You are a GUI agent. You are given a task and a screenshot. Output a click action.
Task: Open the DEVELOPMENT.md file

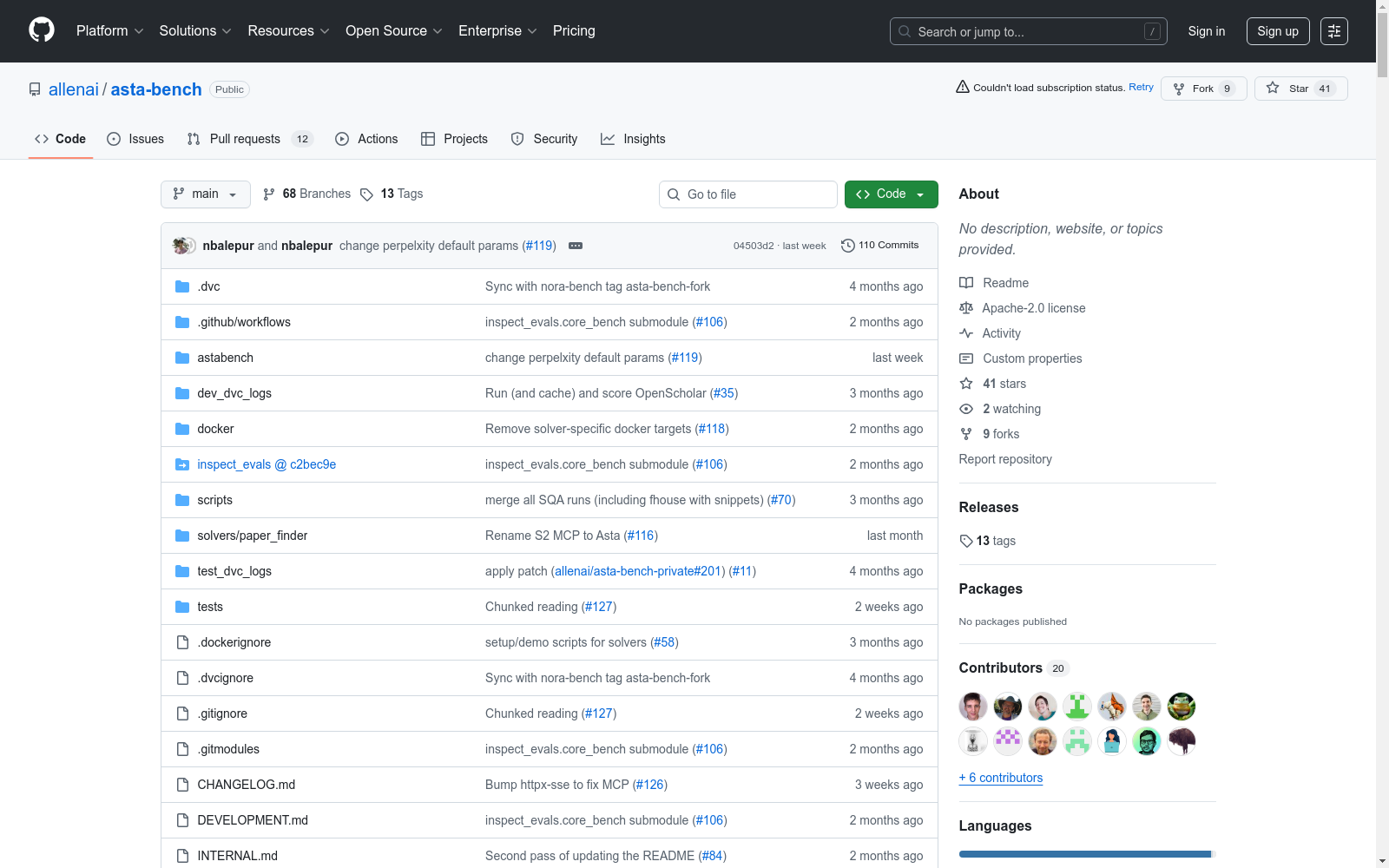[x=253, y=820]
